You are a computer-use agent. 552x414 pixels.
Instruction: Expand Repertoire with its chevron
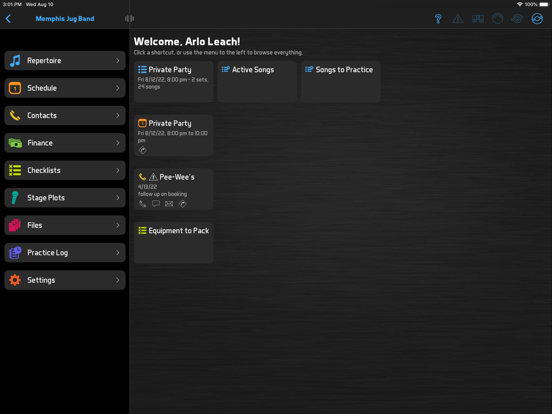click(x=118, y=61)
